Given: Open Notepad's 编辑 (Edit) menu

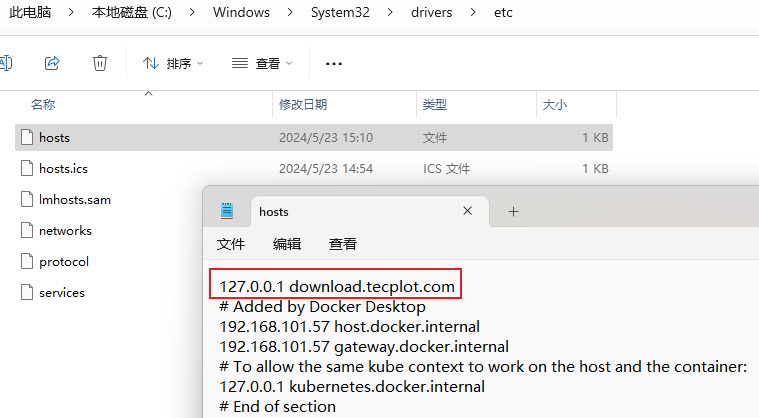Looking at the screenshot, I should pos(287,244).
